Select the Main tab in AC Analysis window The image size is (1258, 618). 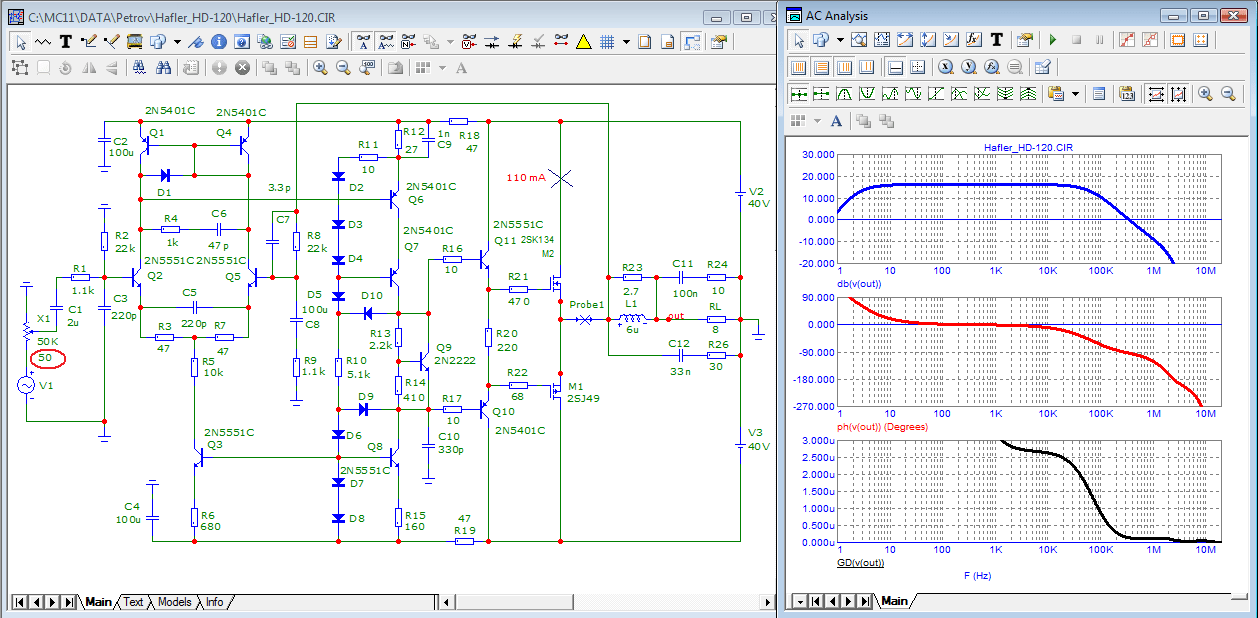893,601
